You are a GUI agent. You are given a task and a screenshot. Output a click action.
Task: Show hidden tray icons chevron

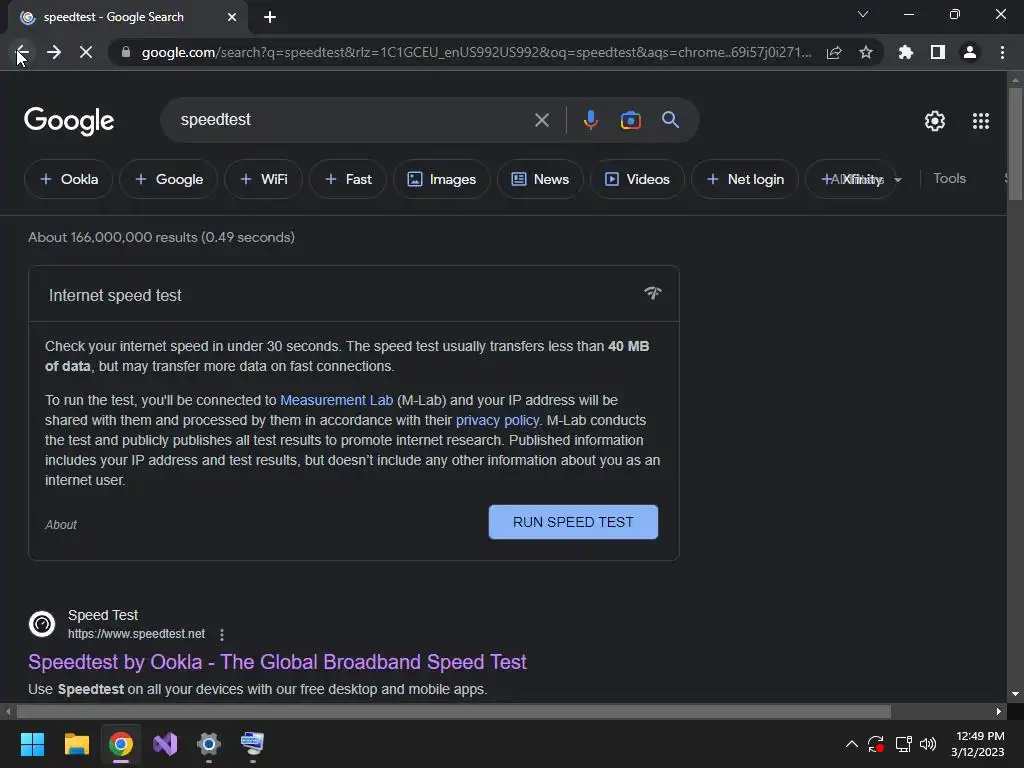(x=852, y=744)
